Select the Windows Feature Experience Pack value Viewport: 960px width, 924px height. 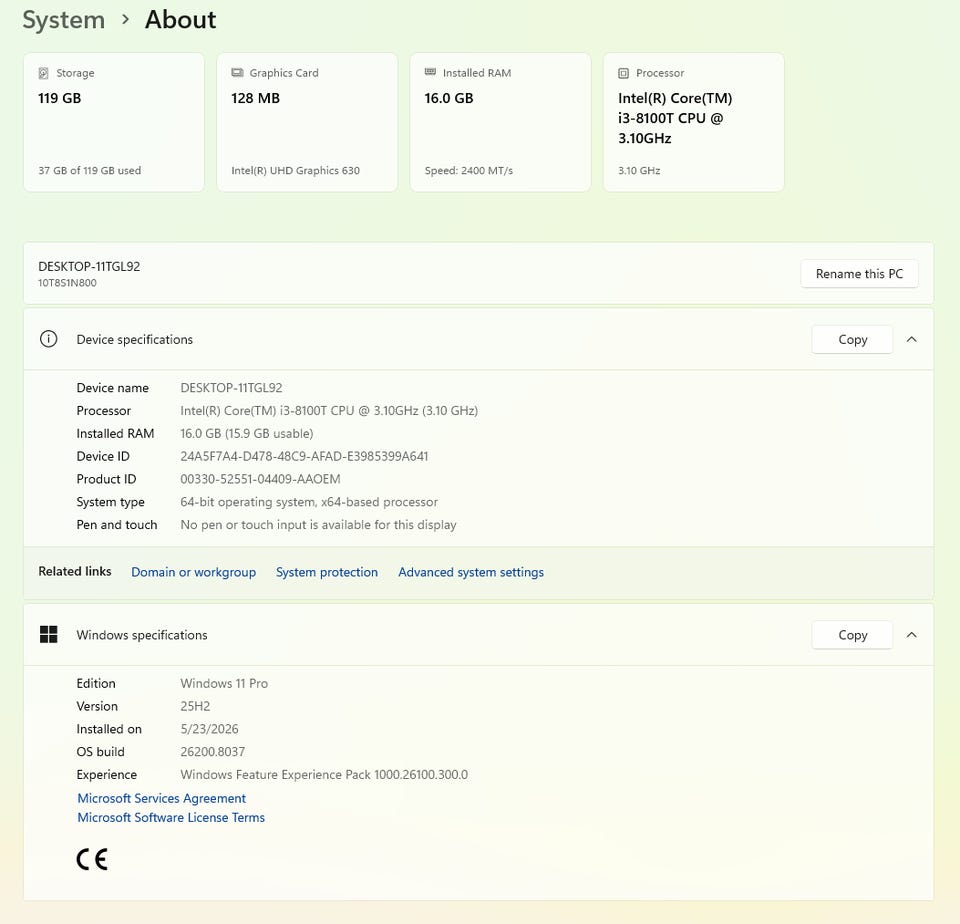tap(324, 775)
